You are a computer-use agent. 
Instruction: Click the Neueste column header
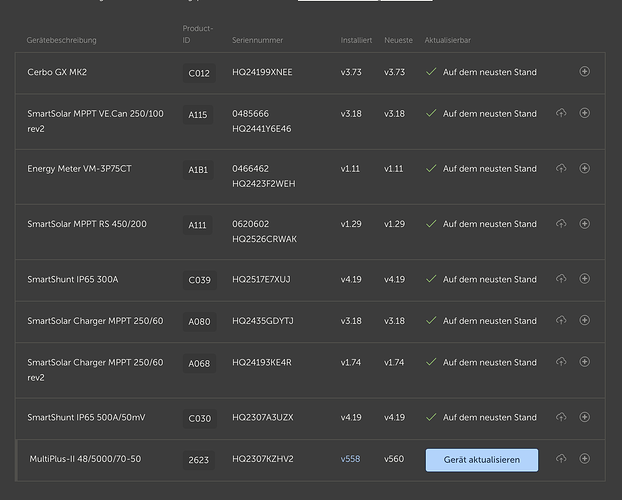pyautogui.click(x=398, y=40)
